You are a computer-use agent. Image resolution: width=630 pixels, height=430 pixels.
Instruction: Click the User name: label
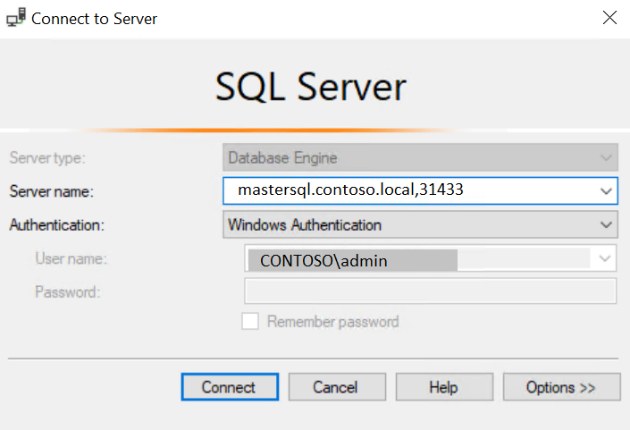pos(71,258)
